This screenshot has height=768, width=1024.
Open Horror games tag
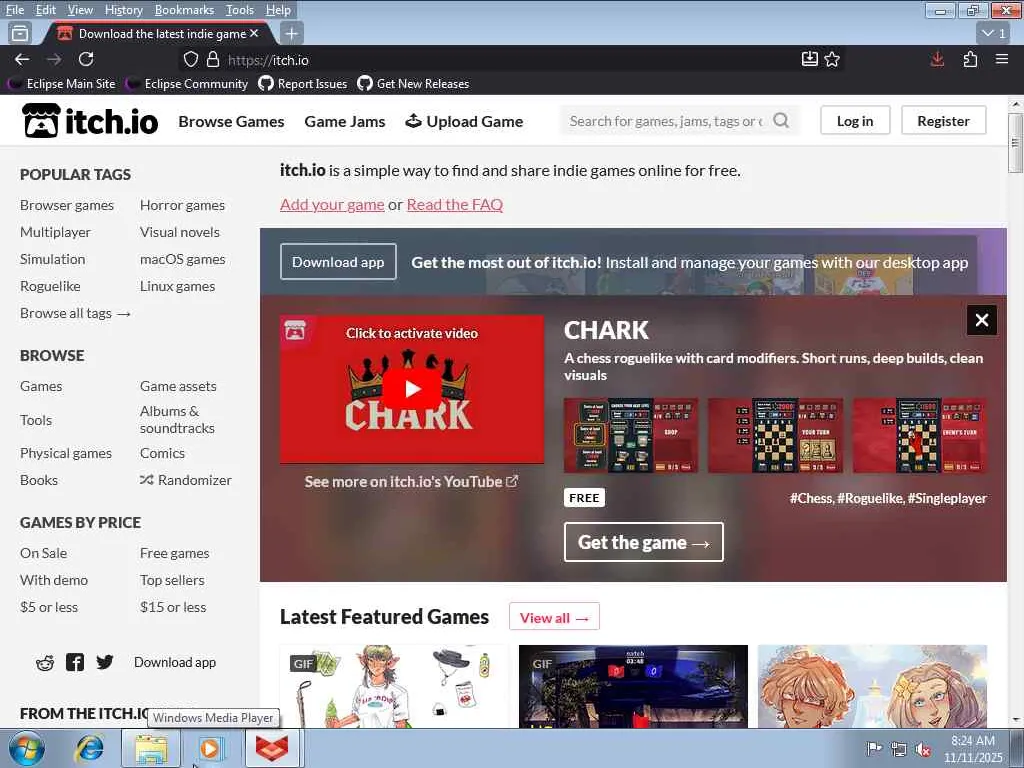[182, 205]
